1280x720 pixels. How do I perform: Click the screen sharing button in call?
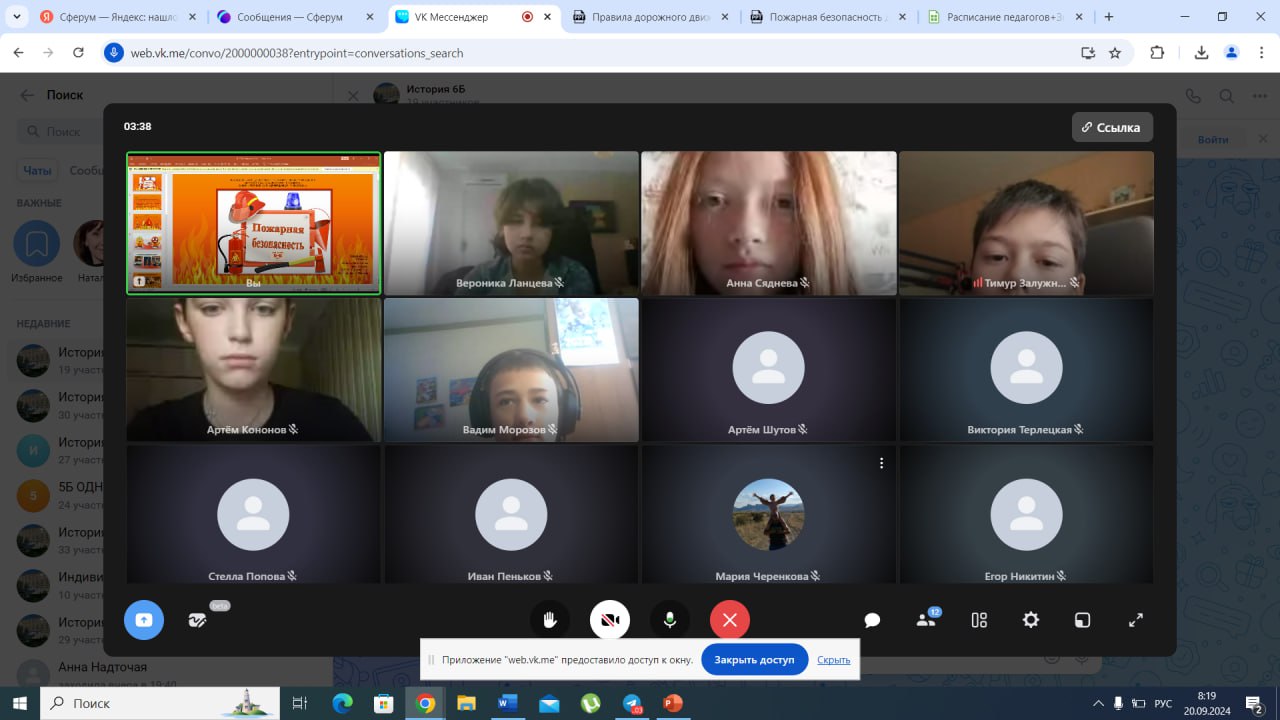(x=143, y=620)
